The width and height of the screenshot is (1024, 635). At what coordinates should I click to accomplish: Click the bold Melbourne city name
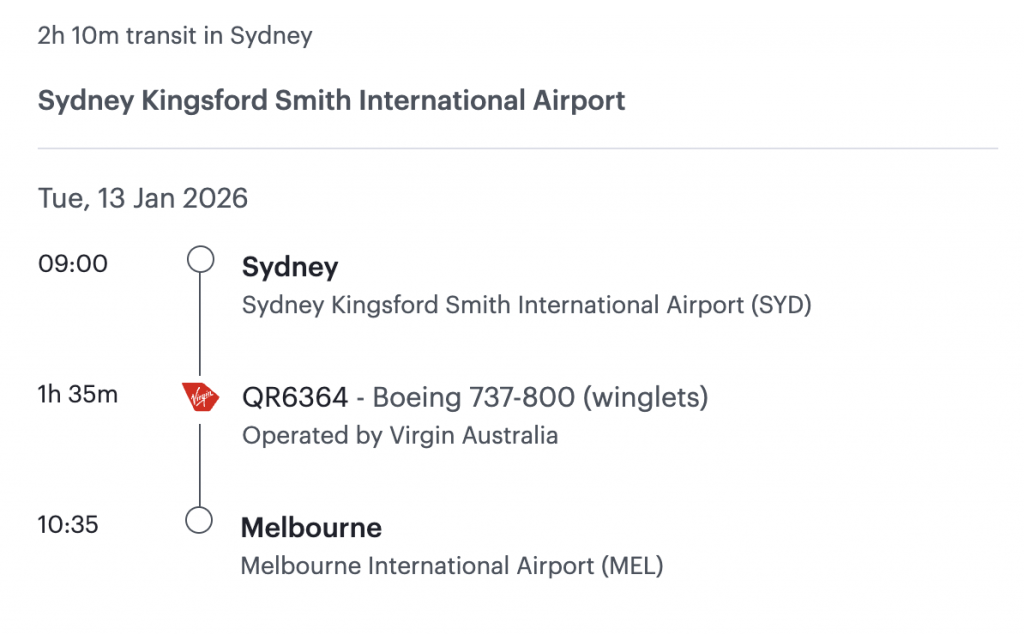click(x=311, y=528)
